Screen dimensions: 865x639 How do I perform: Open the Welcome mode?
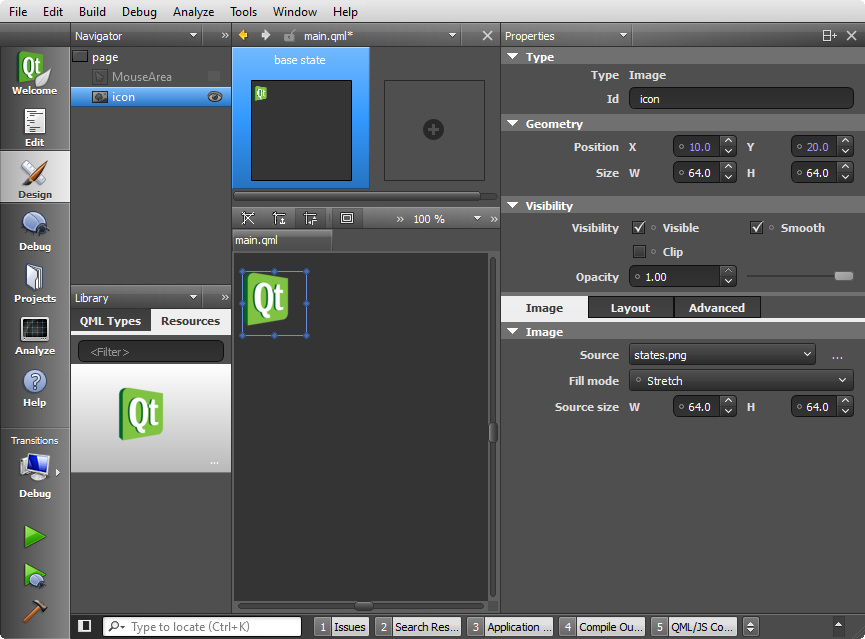click(x=34, y=73)
